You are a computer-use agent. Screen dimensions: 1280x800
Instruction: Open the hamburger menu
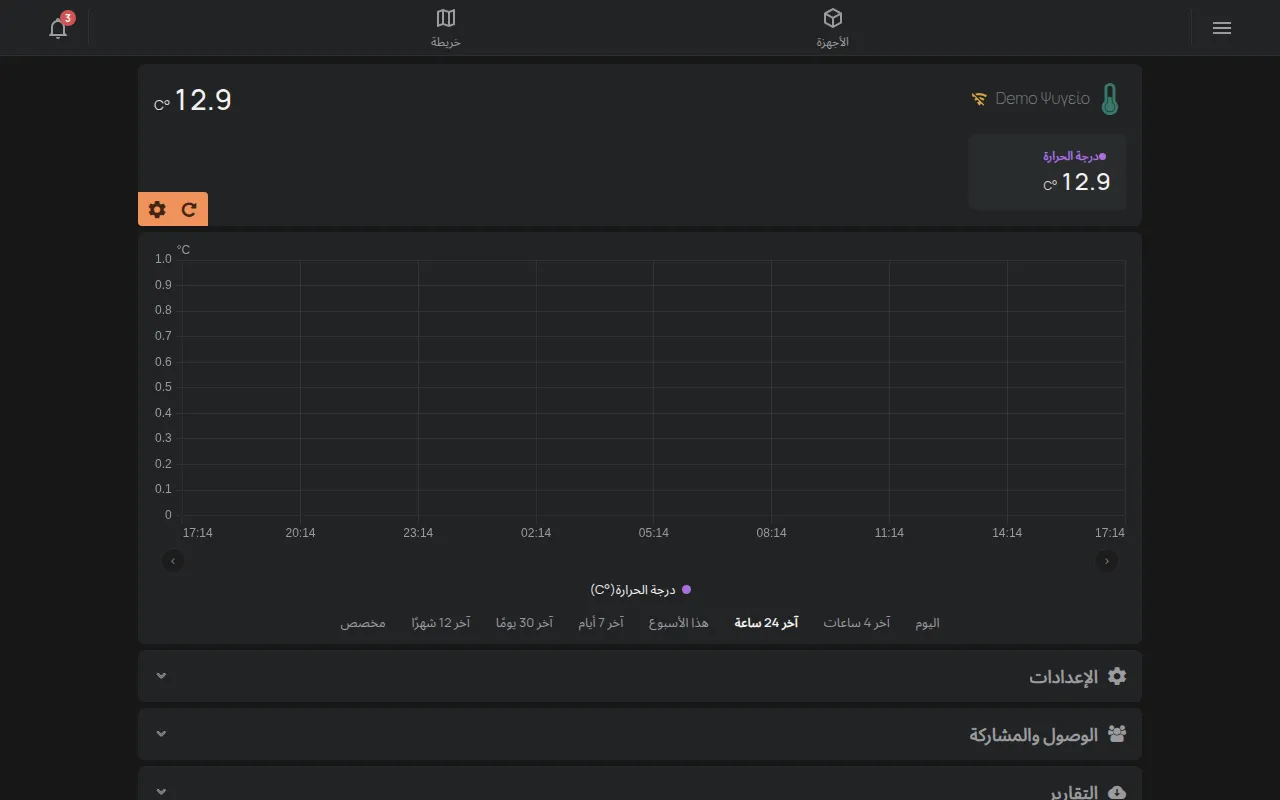click(1221, 28)
